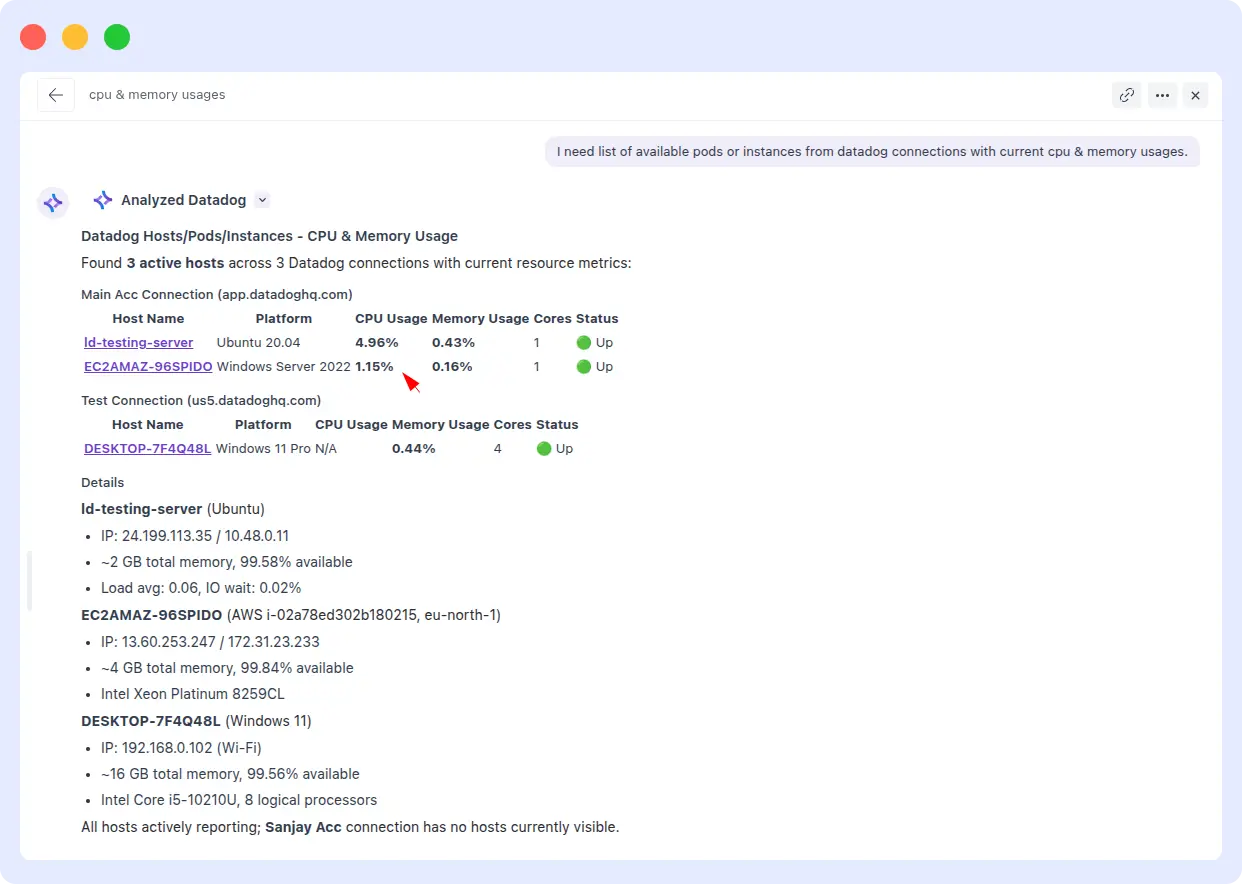Open the EC2AMAZ-96SPIDO host link

click(148, 366)
